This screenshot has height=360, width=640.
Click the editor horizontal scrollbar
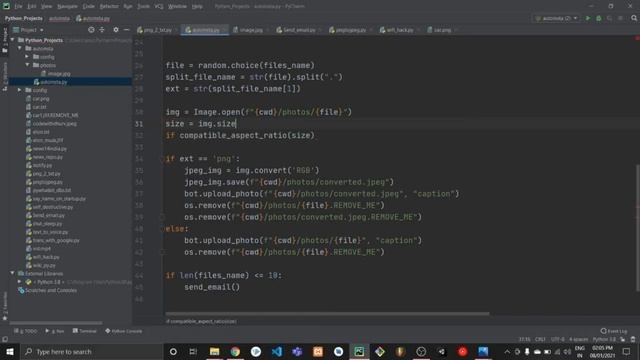(327, 314)
